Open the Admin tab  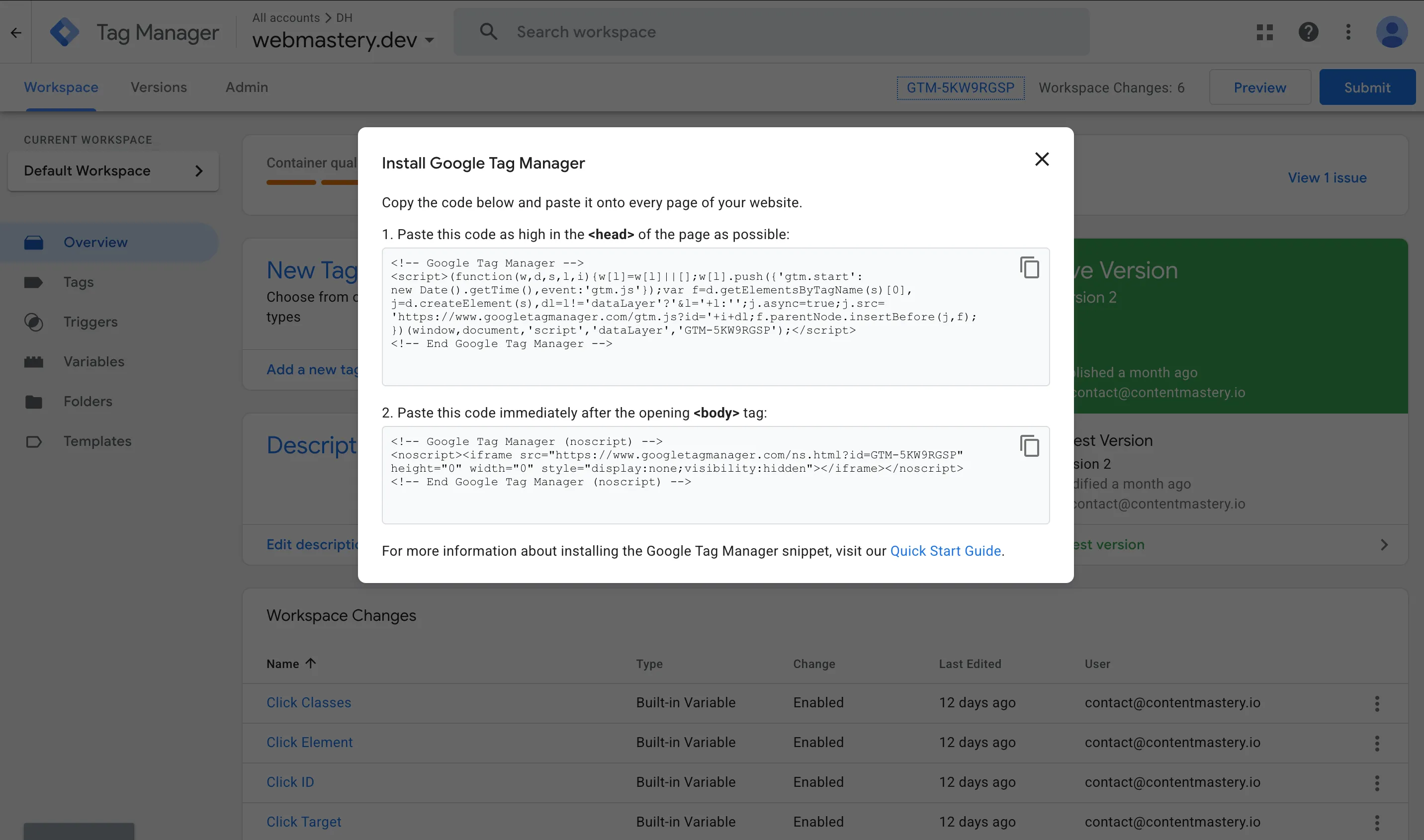[246, 87]
